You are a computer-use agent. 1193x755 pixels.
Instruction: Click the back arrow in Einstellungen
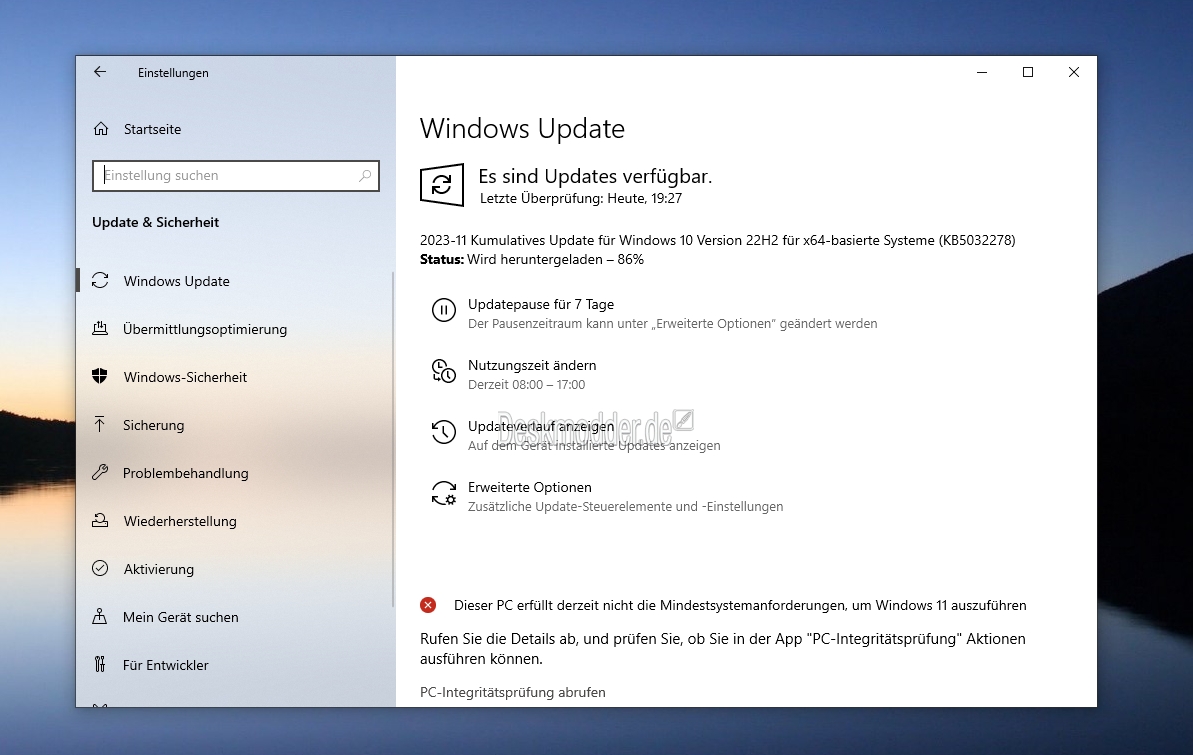[100, 72]
